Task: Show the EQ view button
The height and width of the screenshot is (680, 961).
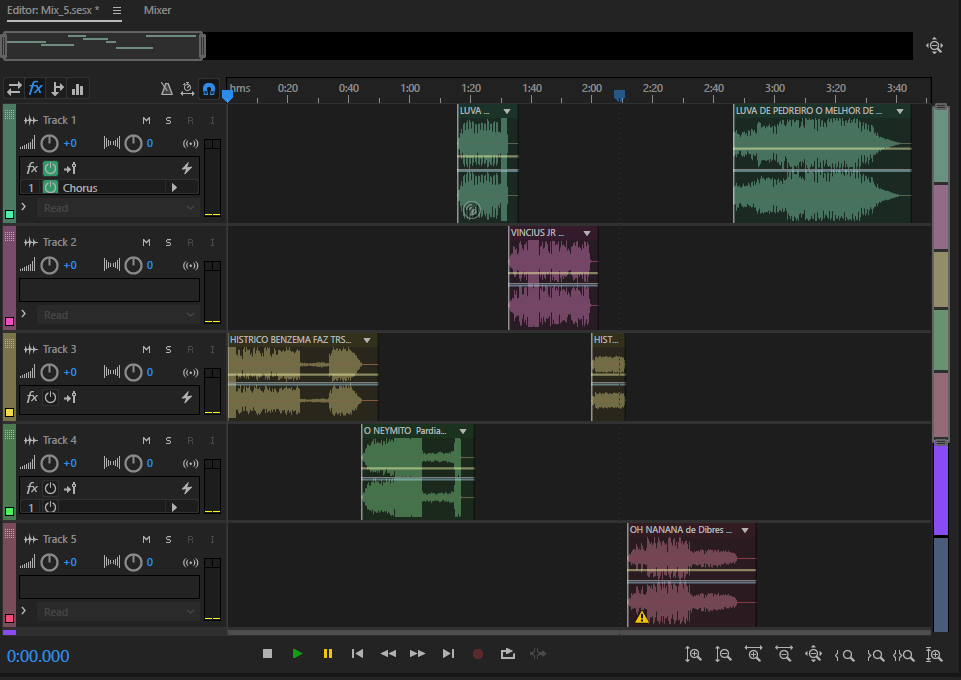Action: click(78, 88)
